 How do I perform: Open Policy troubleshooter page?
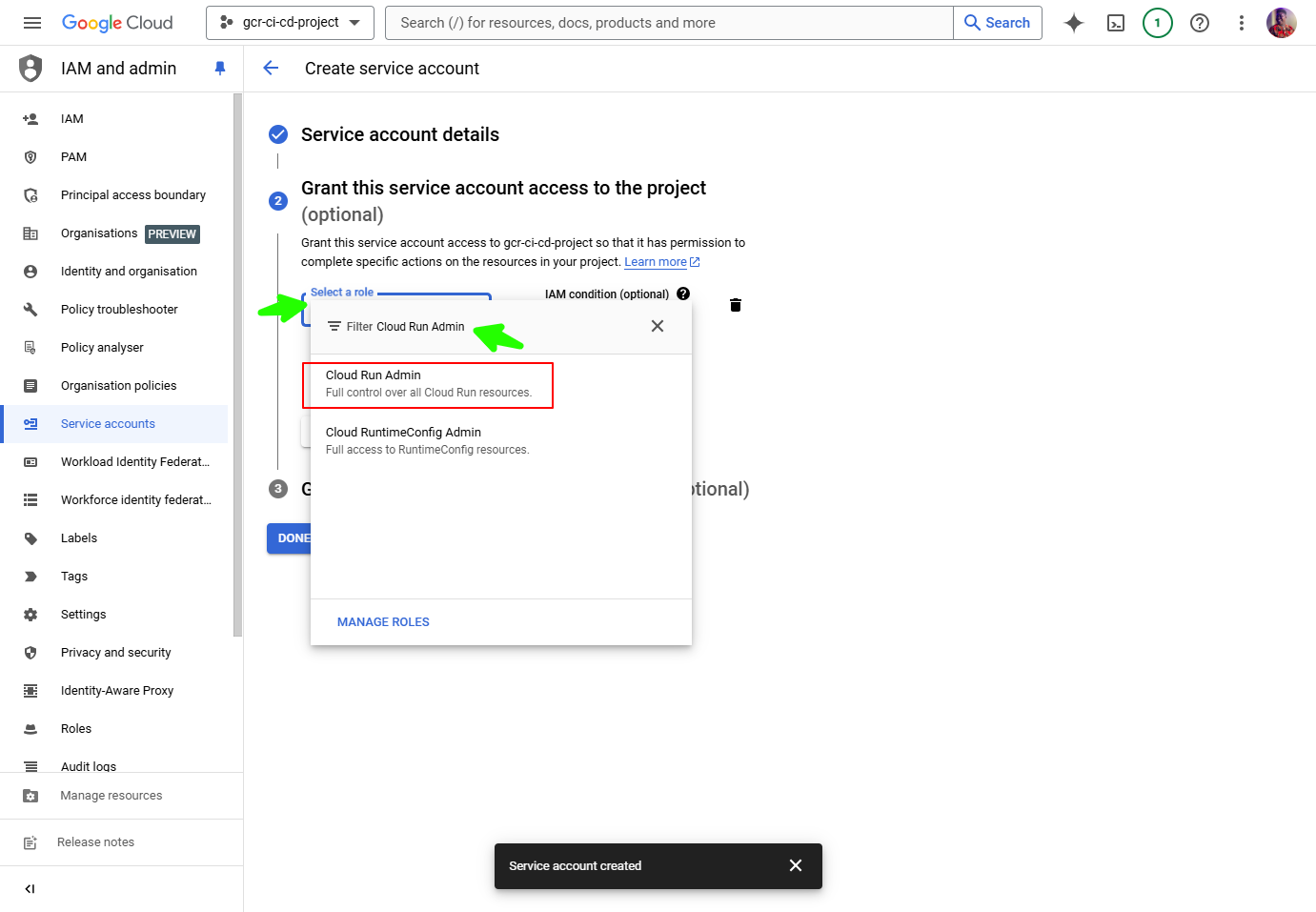pyautogui.click(x=114, y=310)
